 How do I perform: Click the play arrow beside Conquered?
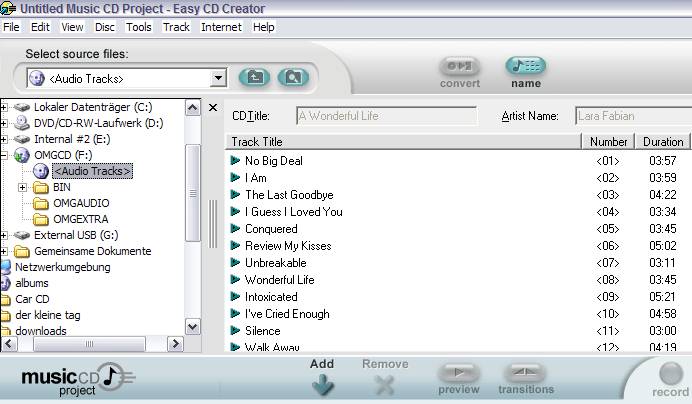(x=235, y=228)
